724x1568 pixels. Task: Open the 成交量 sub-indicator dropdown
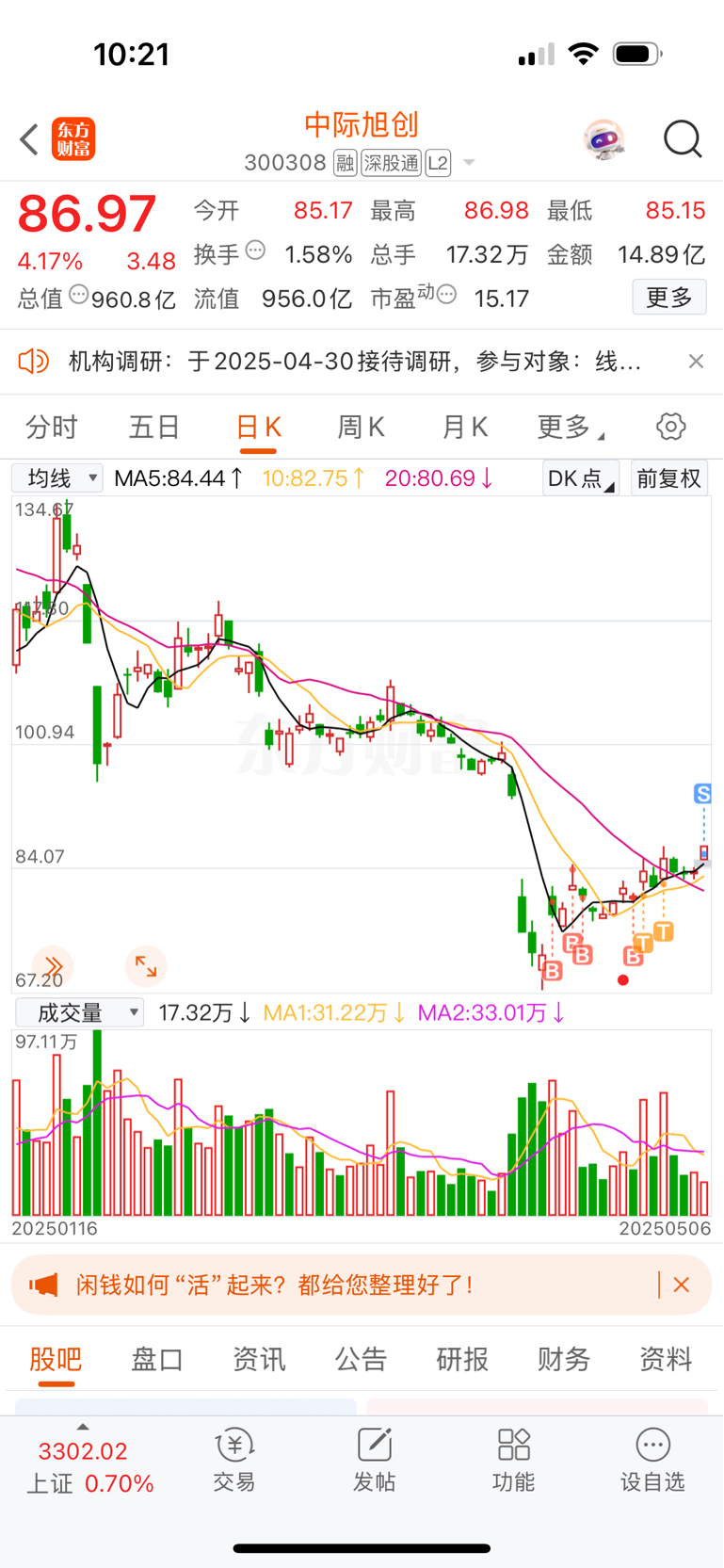(x=79, y=1012)
